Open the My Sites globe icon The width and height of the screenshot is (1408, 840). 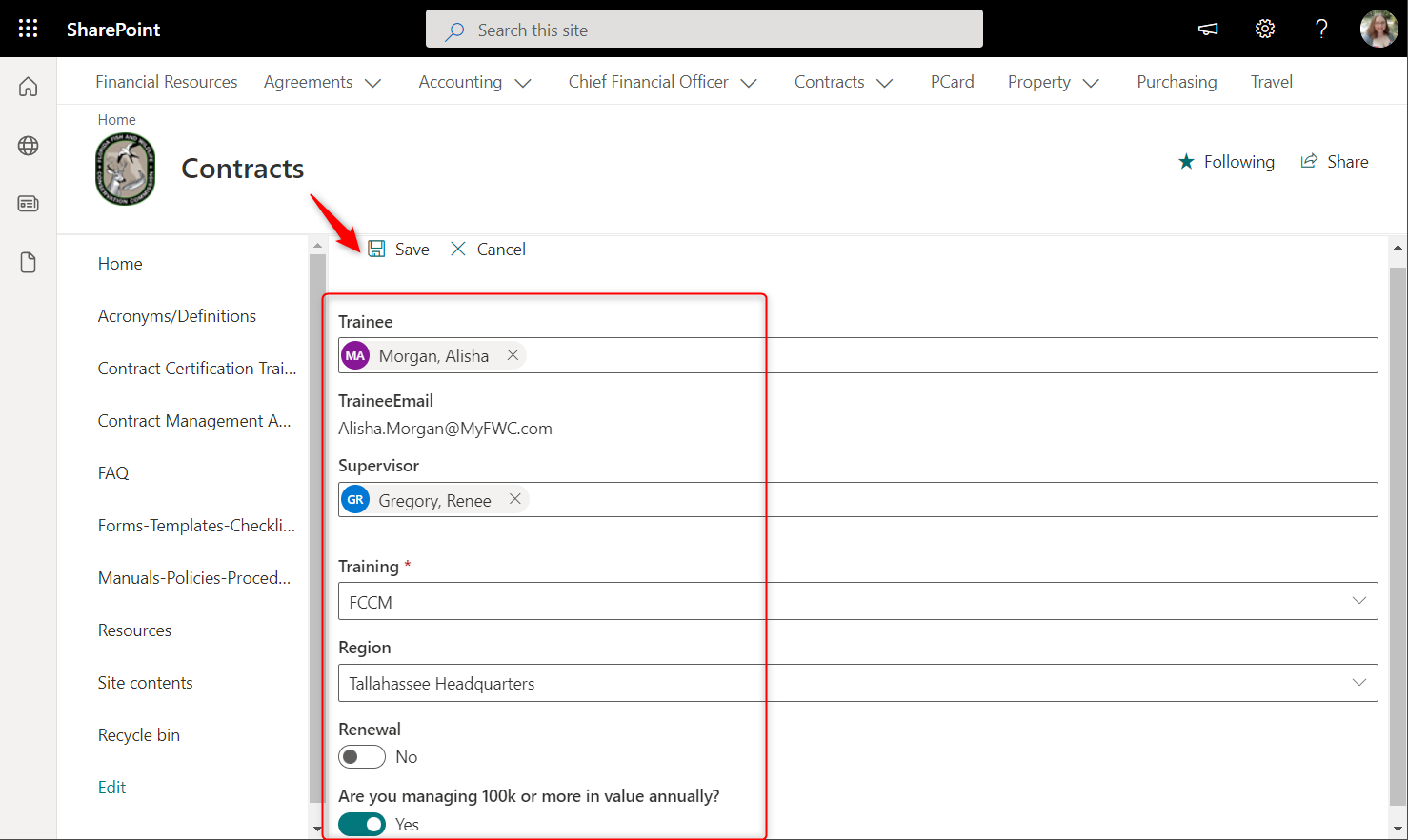pos(28,146)
